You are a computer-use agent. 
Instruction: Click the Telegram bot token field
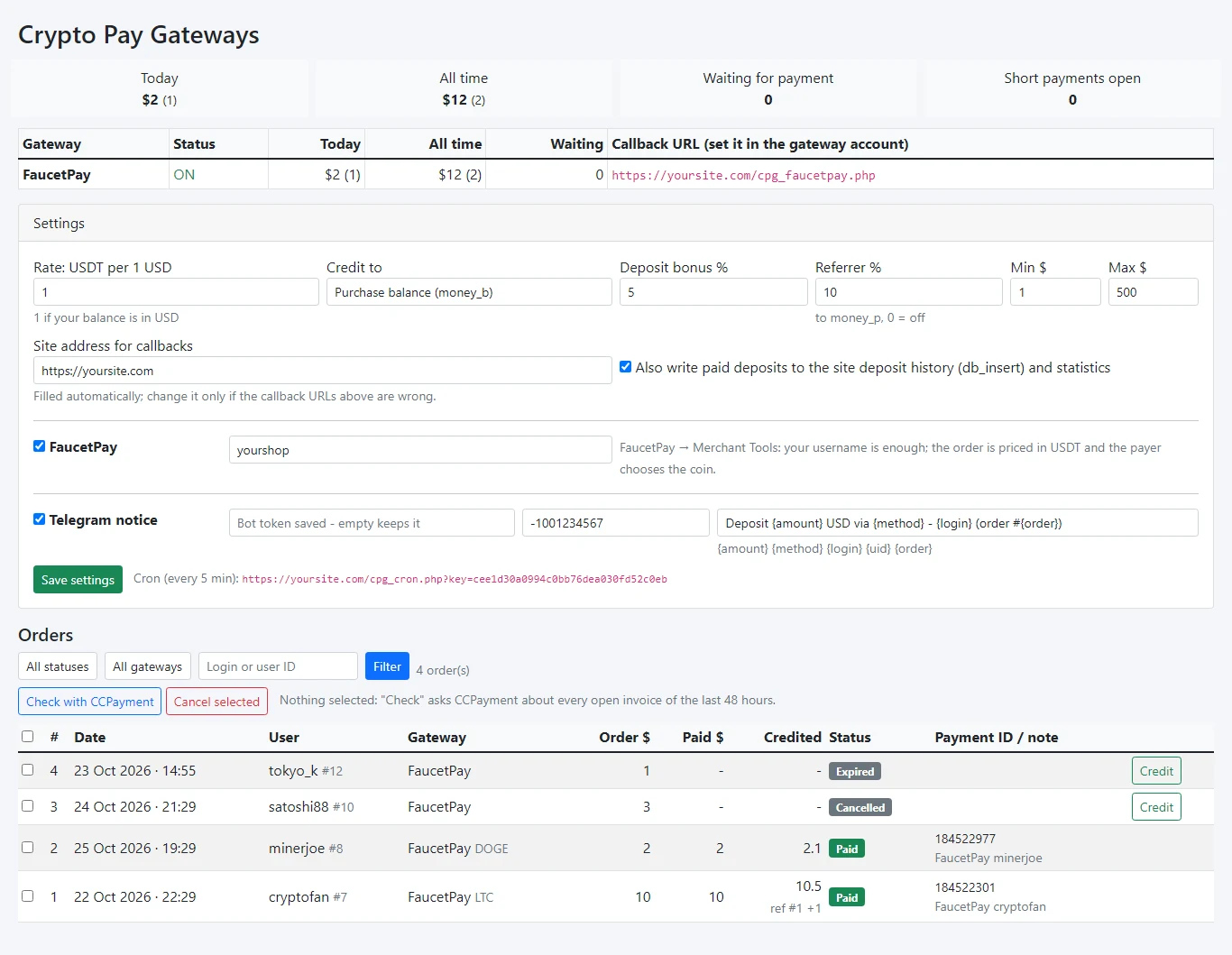tap(372, 523)
